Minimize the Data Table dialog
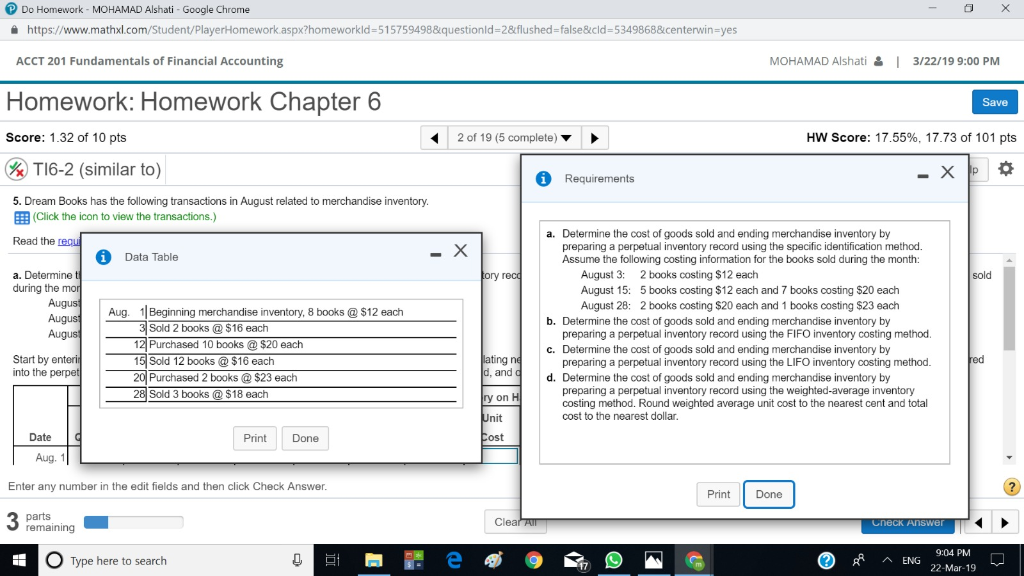The height and width of the screenshot is (576, 1024). (434, 253)
